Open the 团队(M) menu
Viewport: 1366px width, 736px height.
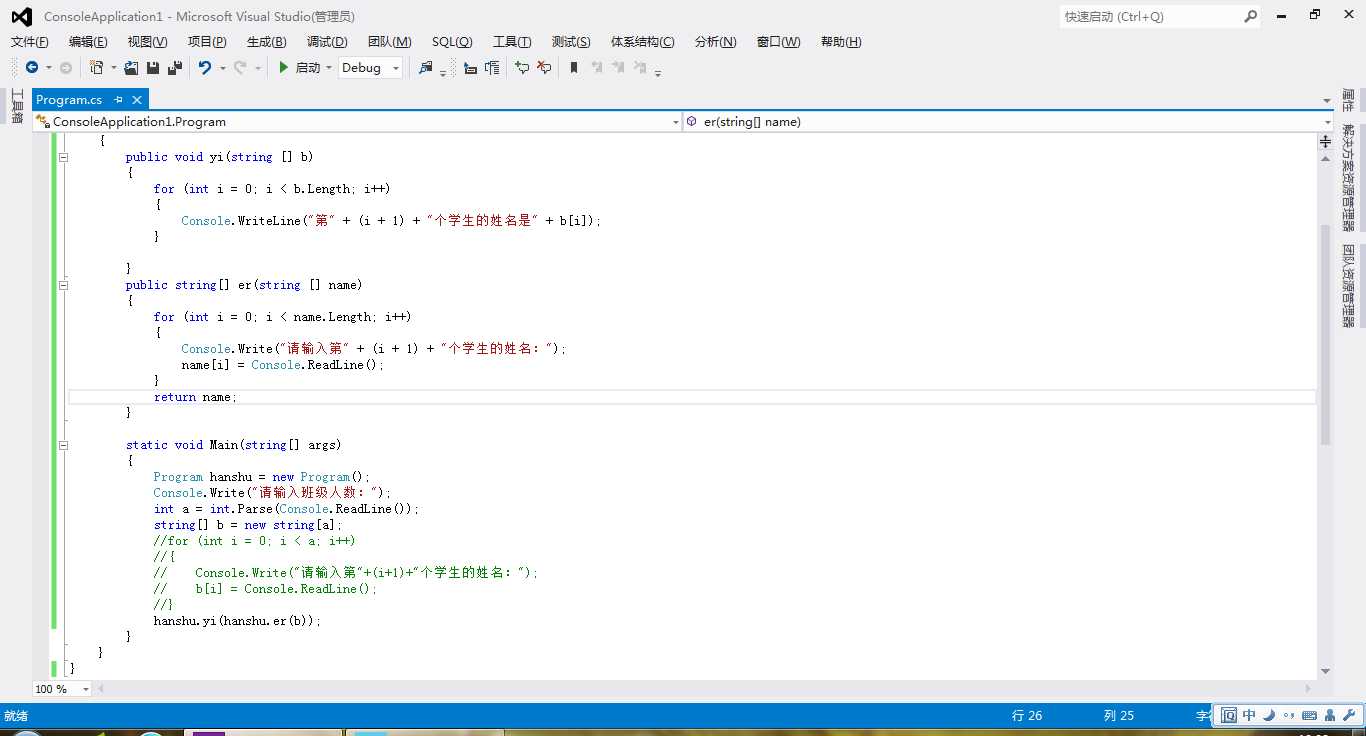click(x=390, y=41)
